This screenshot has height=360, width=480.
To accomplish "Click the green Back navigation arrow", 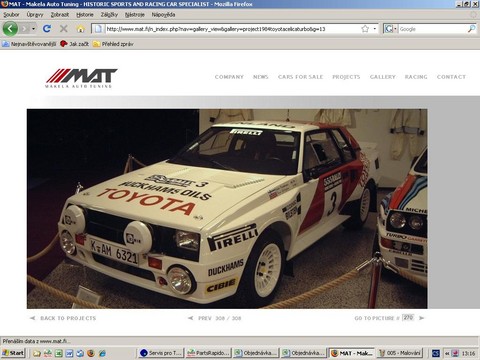I will coord(10,29).
